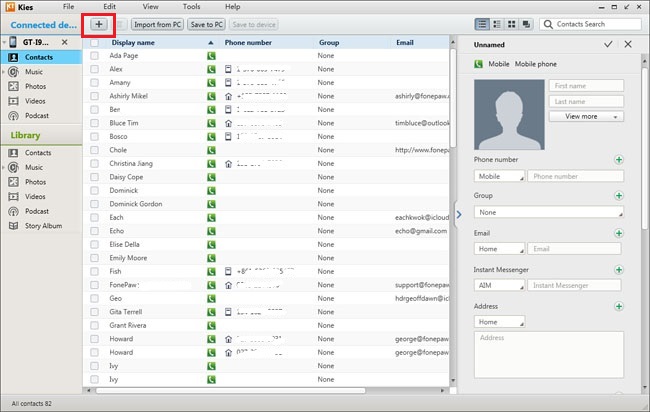Add another phone number with the green plus
Image resolution: width=650 pixels, height=412 pixels.
pyautogui.click(x=618, y=160)
